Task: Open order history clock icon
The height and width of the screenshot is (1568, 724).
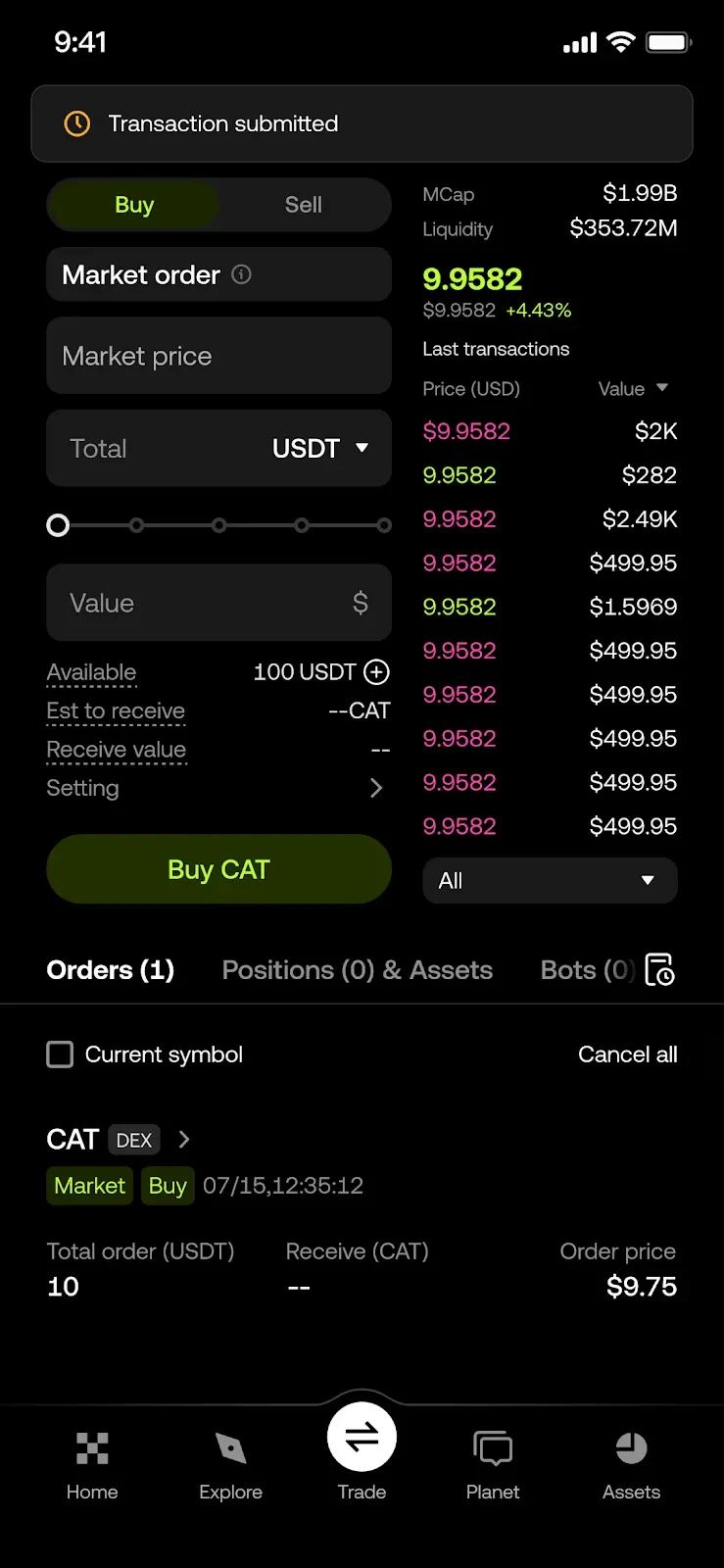Action: [x=659, y=969]
